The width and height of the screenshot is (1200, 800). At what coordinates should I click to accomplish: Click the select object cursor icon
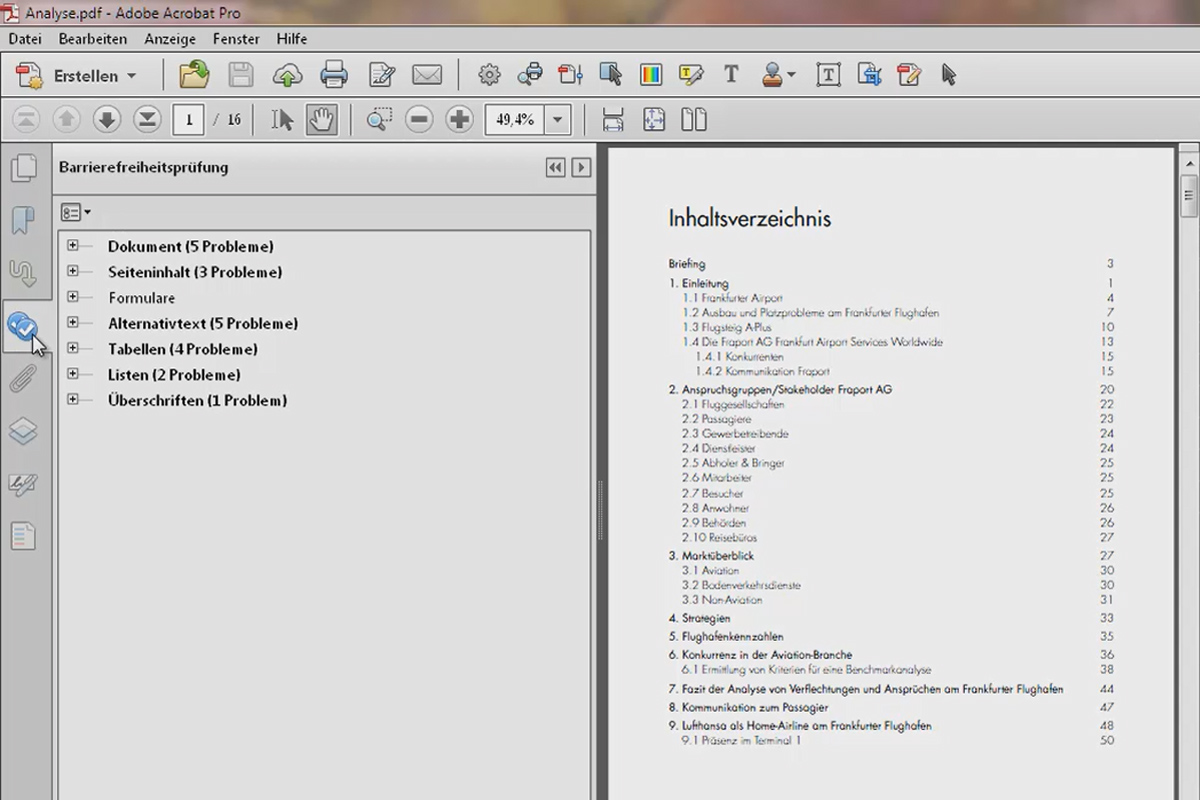click(610, 75)
